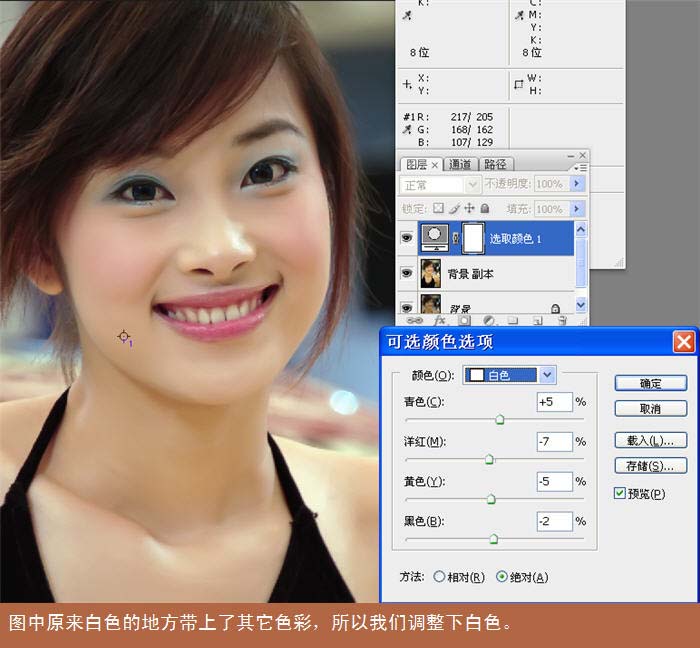This screenshot has width=700, height=648.
Task: Click the lock image pixels brush icon
Action: point(454,208)
